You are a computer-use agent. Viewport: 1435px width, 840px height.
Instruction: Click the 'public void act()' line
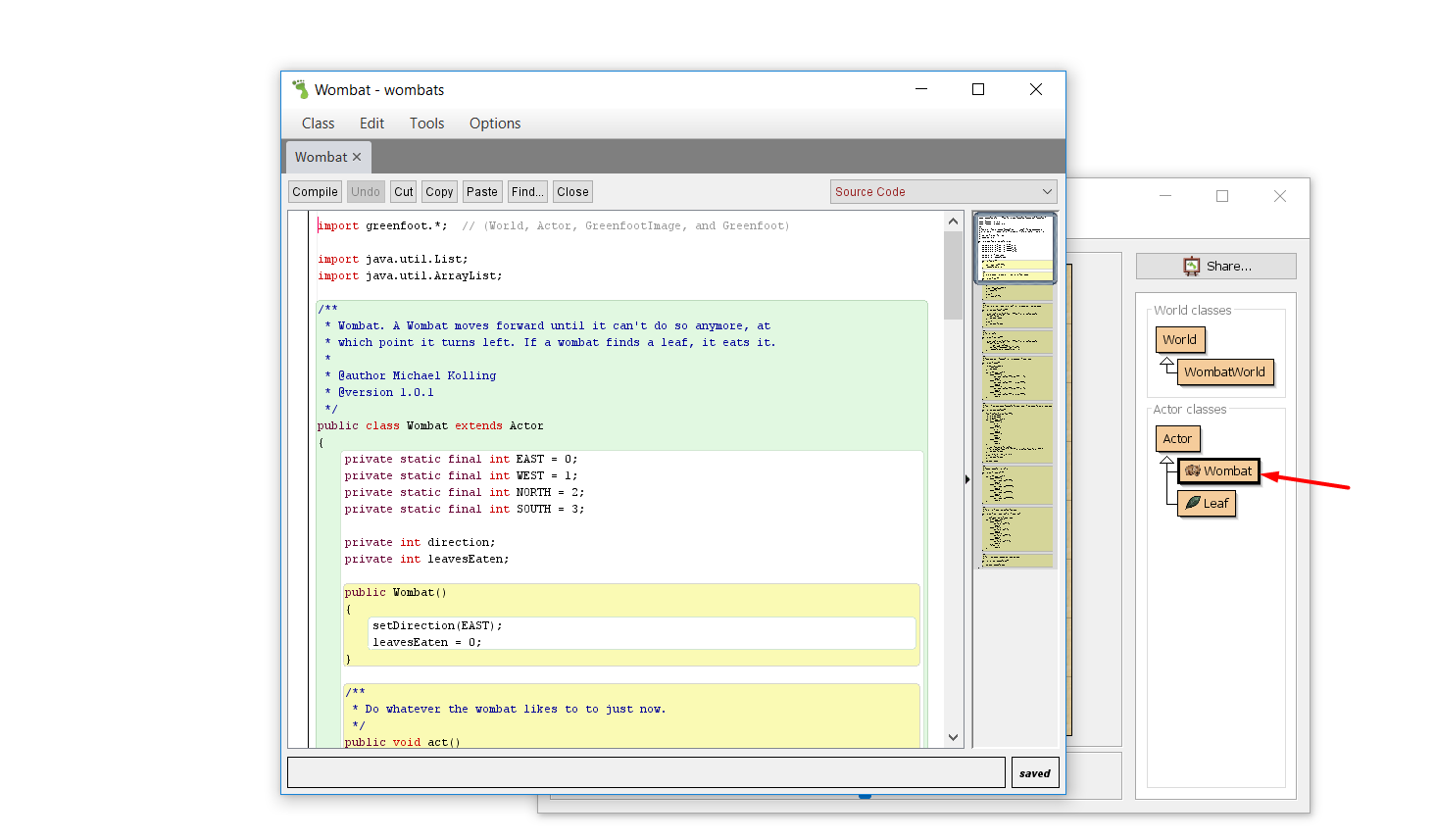(x=402, y=743)
